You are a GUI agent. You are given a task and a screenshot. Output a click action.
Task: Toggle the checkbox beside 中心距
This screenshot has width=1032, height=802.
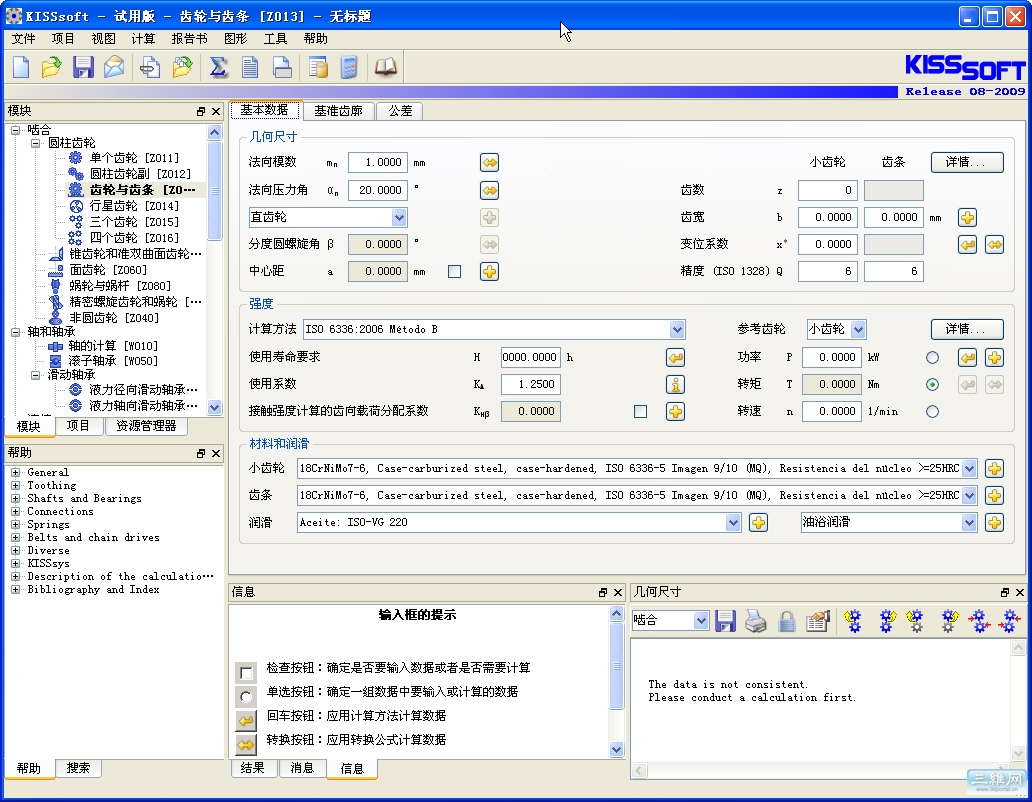454,271
